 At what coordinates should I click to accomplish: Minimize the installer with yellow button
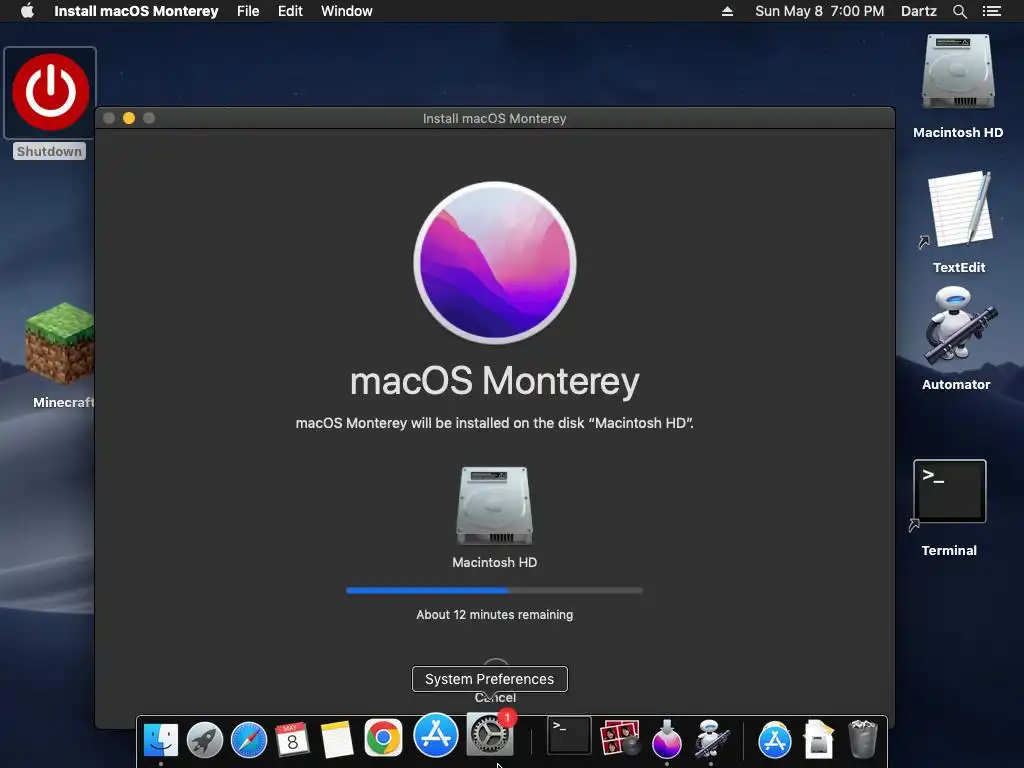[x=129, y=118]
